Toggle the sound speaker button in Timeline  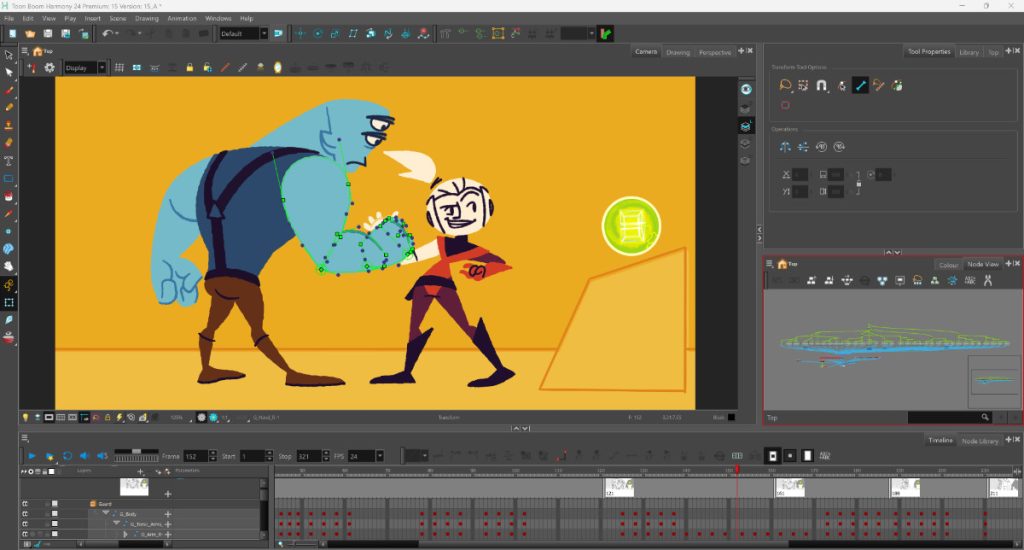[x=84, y=456]
